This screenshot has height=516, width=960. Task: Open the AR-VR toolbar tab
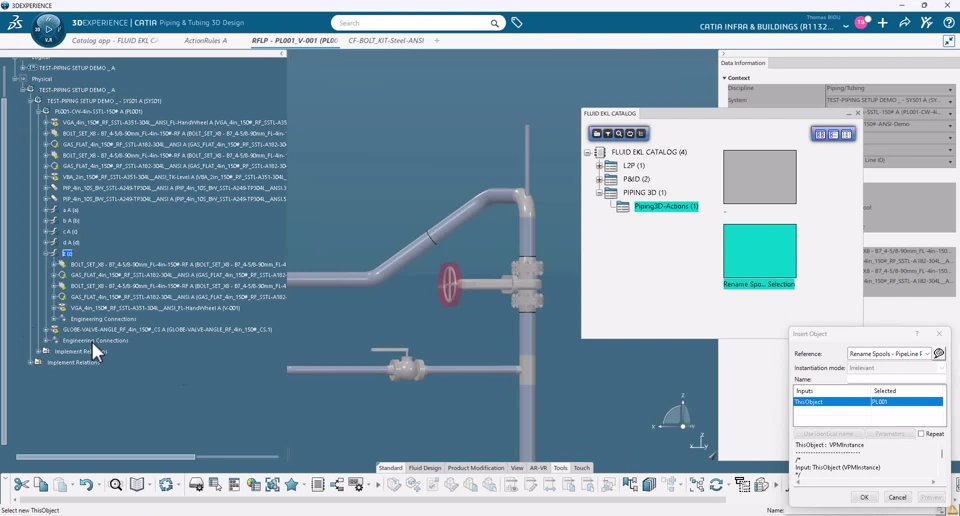pos(538,468)
